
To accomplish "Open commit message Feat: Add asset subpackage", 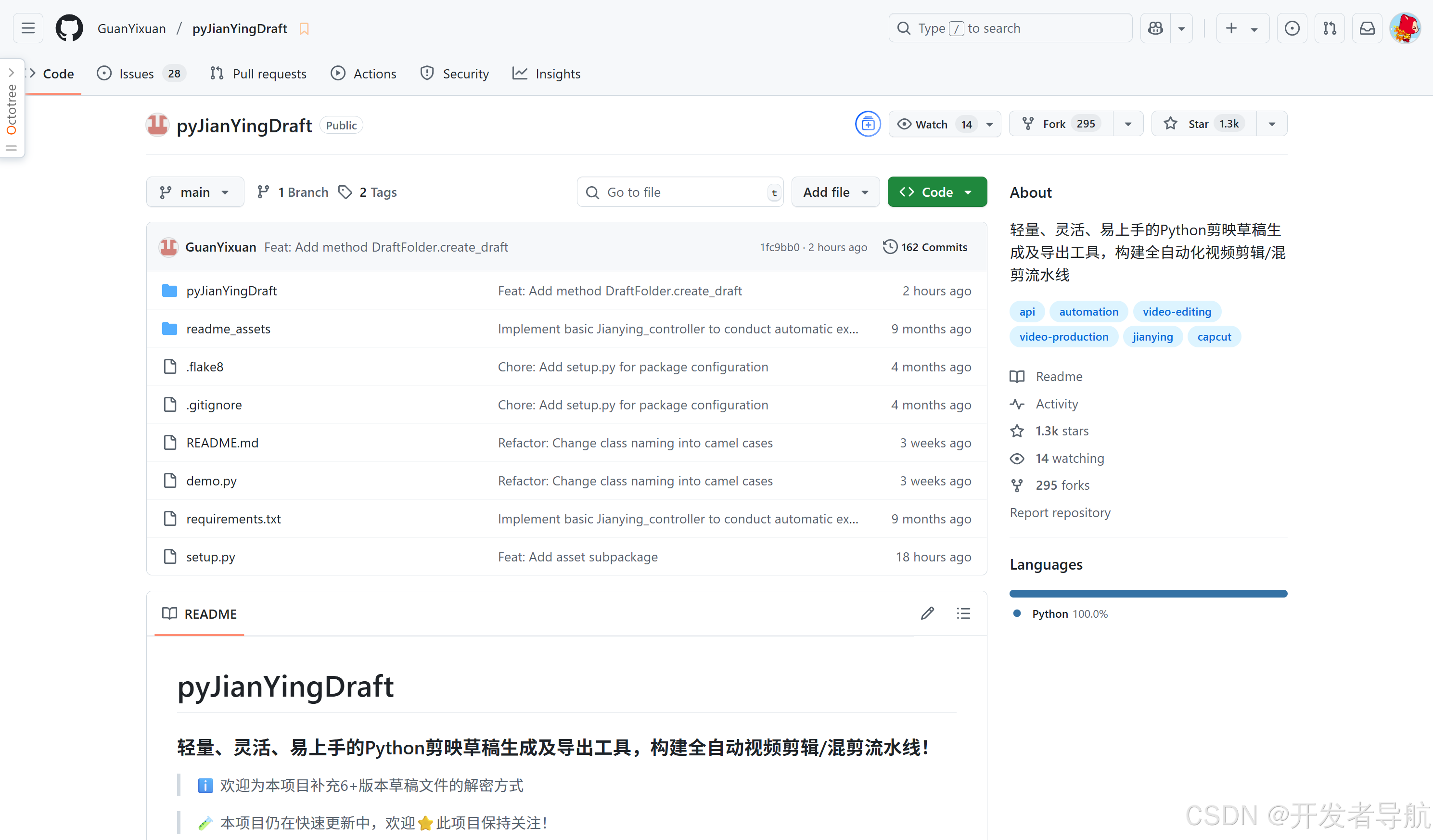I will click(578, 557).
